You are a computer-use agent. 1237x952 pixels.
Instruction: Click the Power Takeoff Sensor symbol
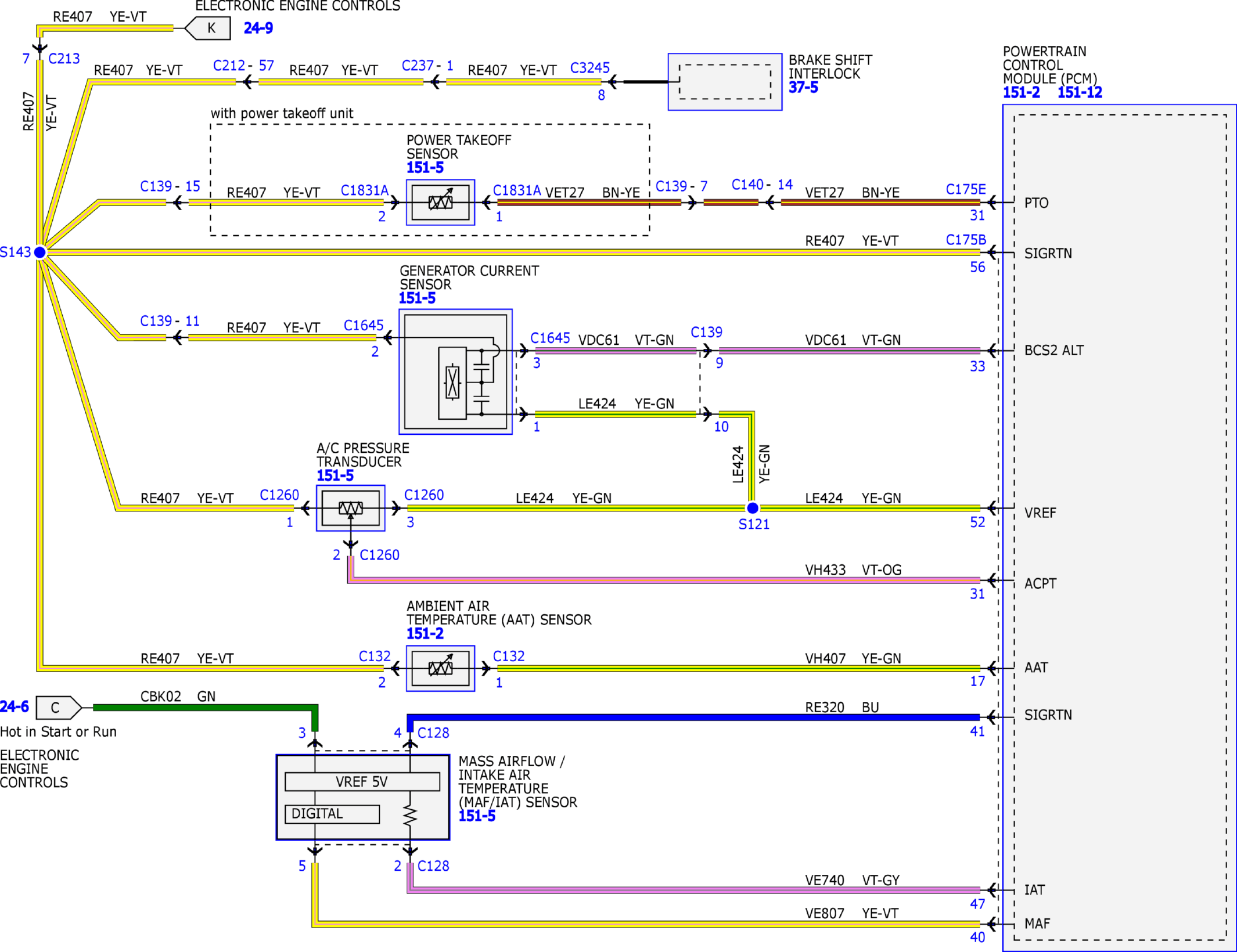tap(440, 202)
